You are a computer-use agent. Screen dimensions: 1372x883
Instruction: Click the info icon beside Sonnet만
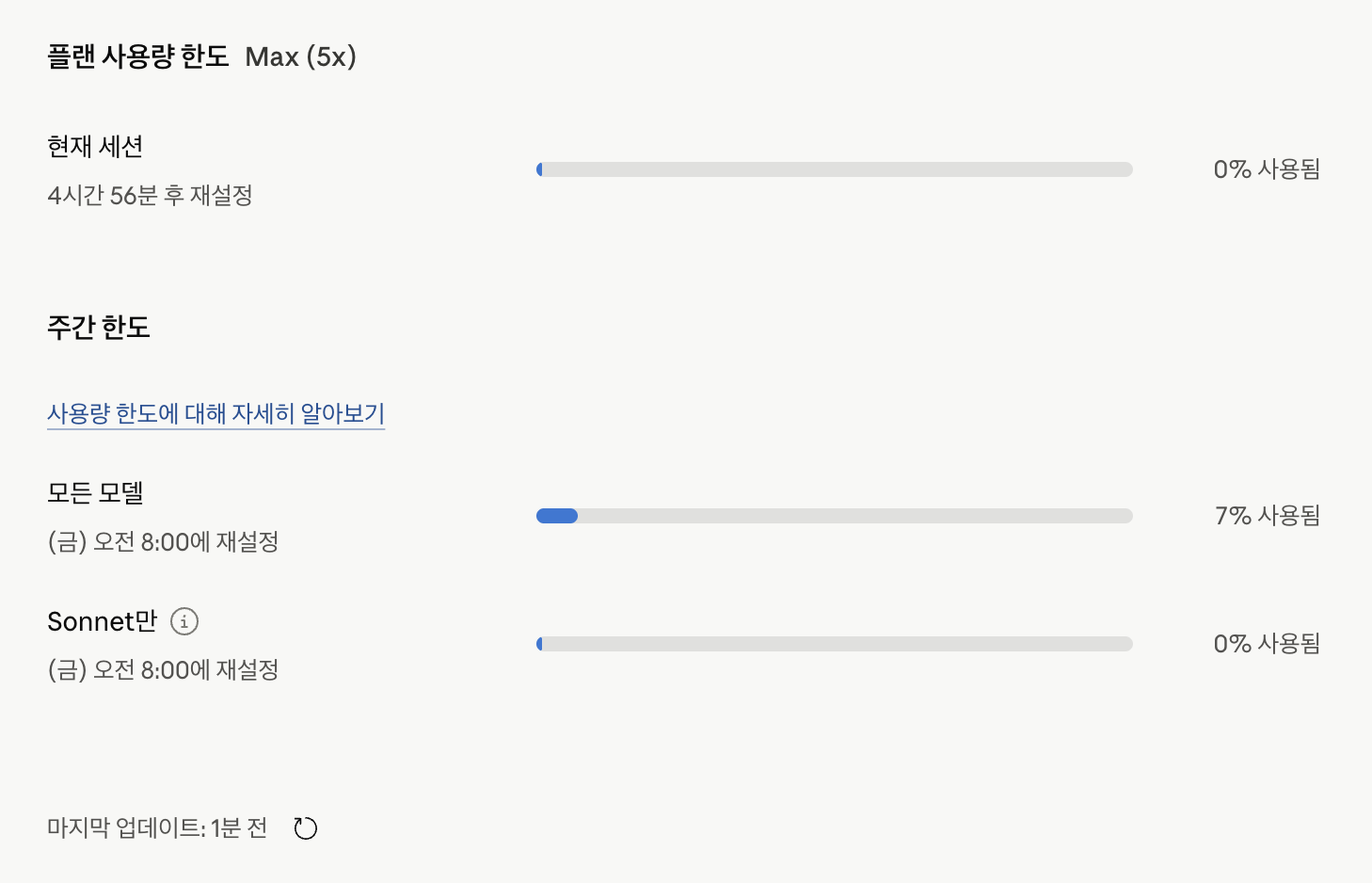(184, 621)
